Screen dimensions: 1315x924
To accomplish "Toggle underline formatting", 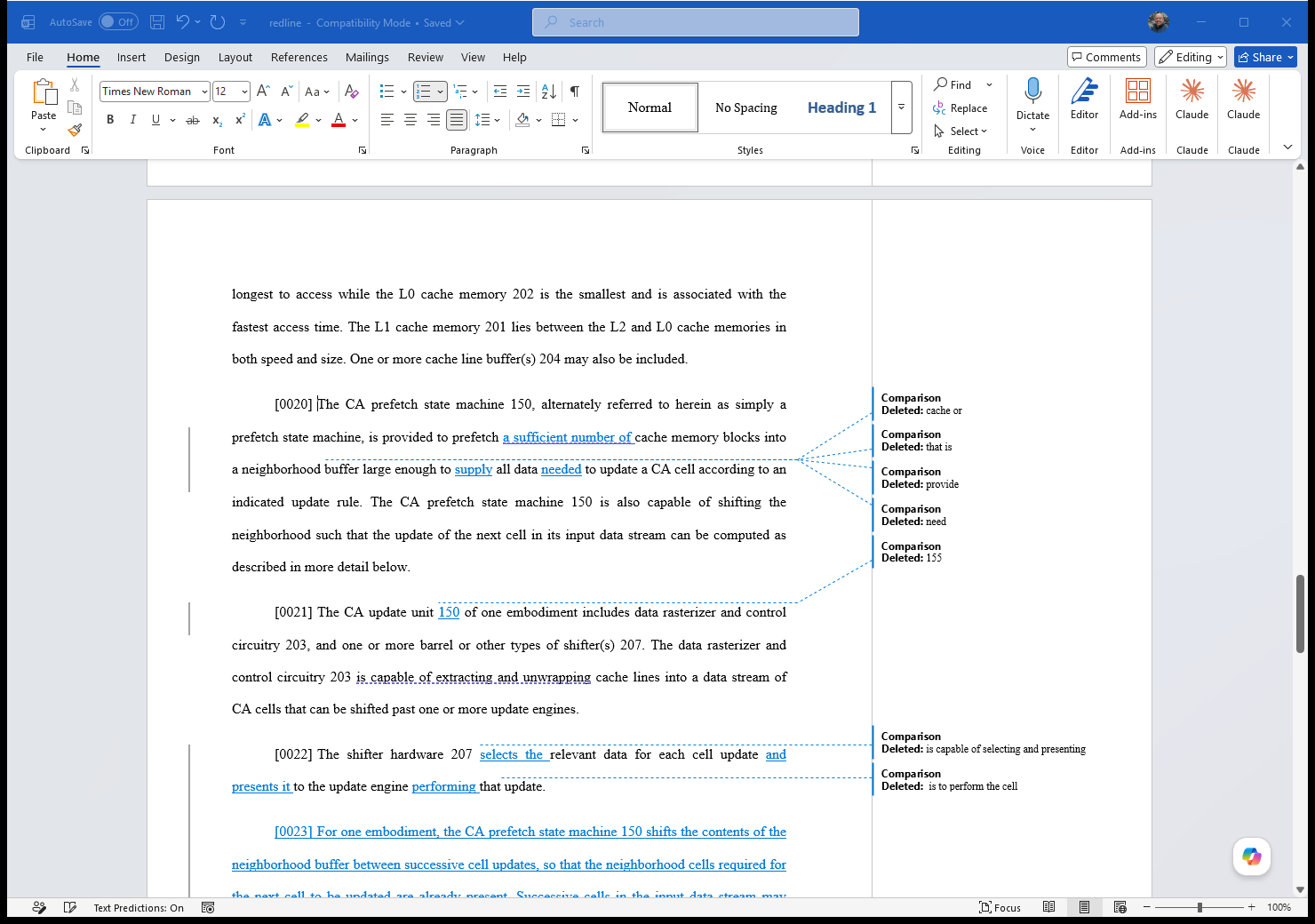I will click(x=155, y=120).
